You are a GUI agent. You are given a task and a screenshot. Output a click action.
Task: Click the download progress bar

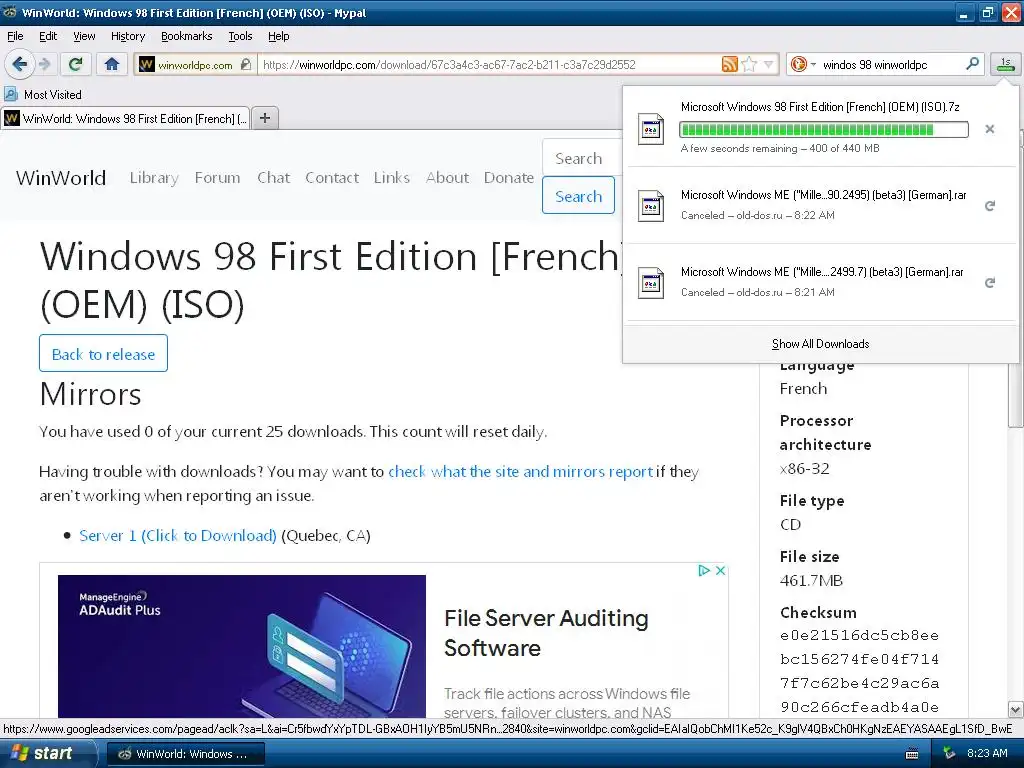tap(824, 129)
